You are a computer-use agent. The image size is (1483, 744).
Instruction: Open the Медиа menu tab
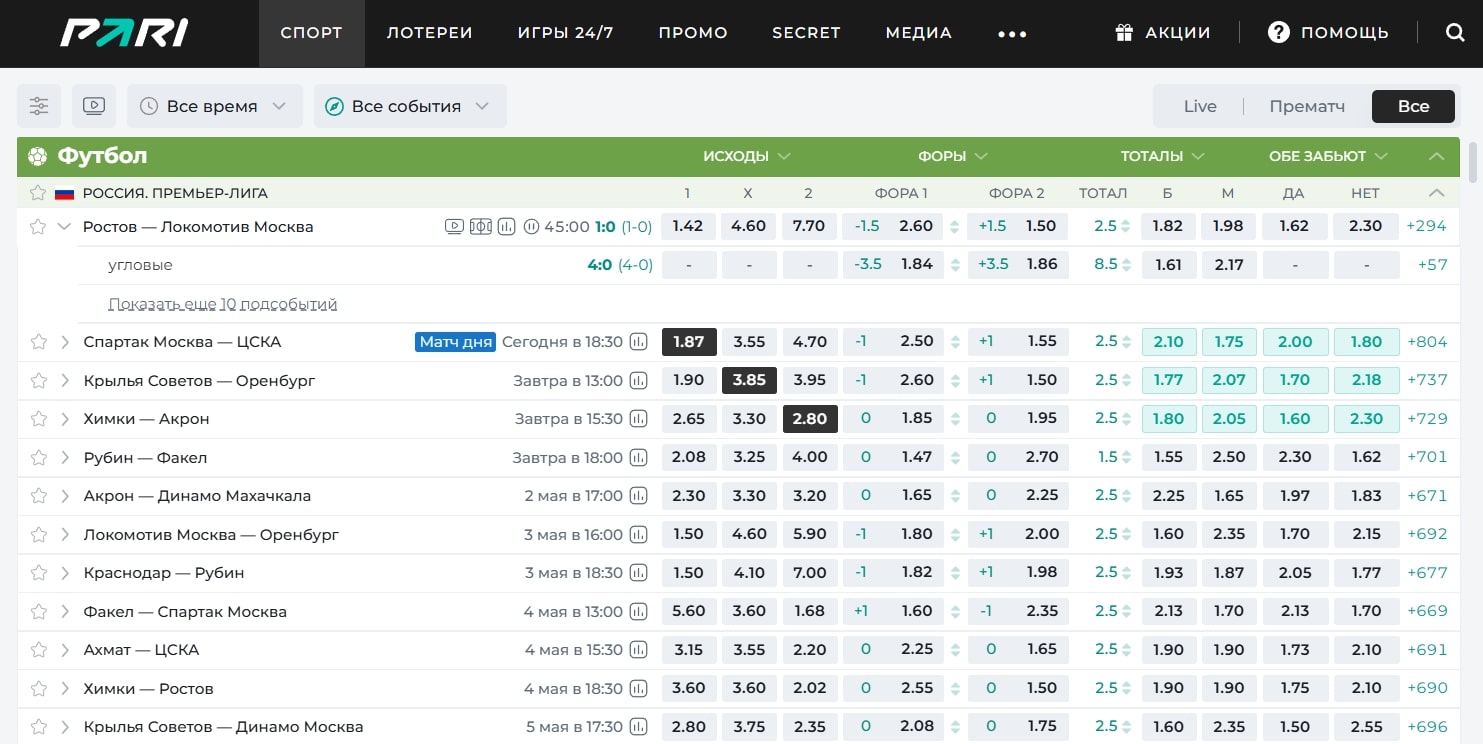(x=919, y=33)
